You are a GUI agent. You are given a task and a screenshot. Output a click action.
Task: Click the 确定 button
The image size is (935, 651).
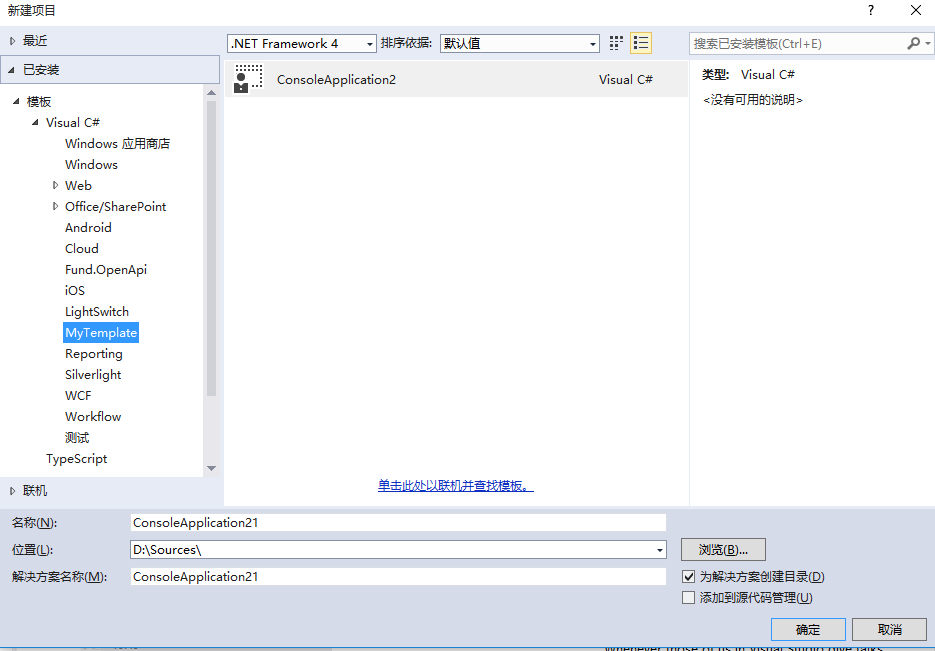coord(808,630)
